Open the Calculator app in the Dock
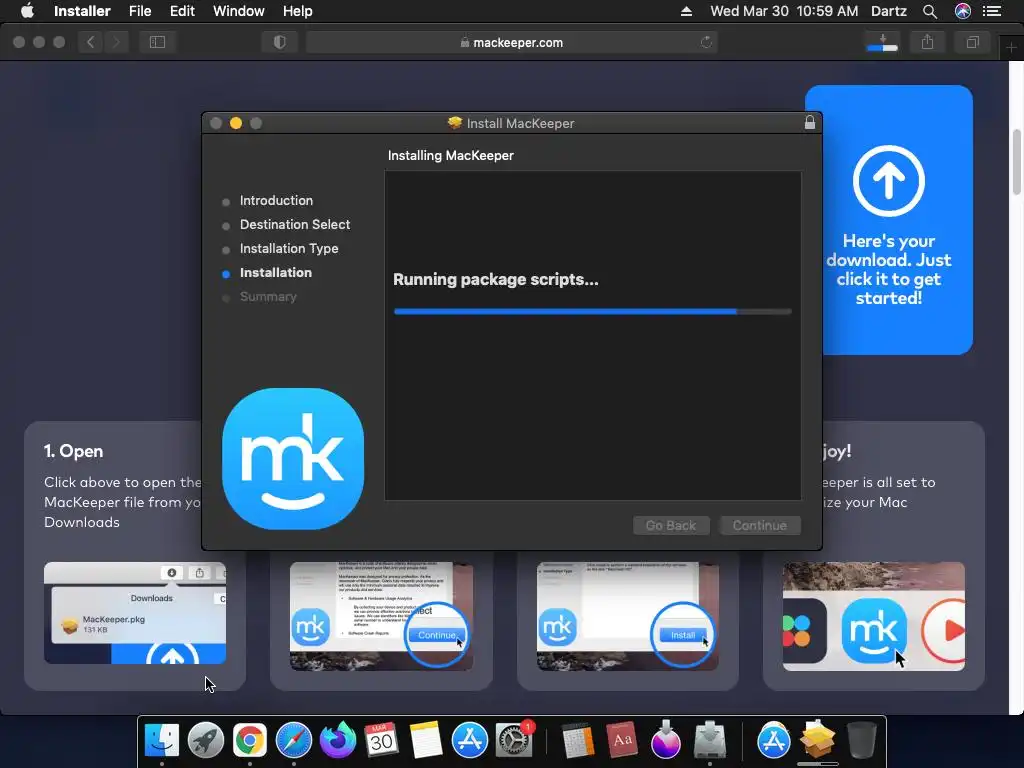Screen dimensions: 1024x768 [x=577, y=741]
